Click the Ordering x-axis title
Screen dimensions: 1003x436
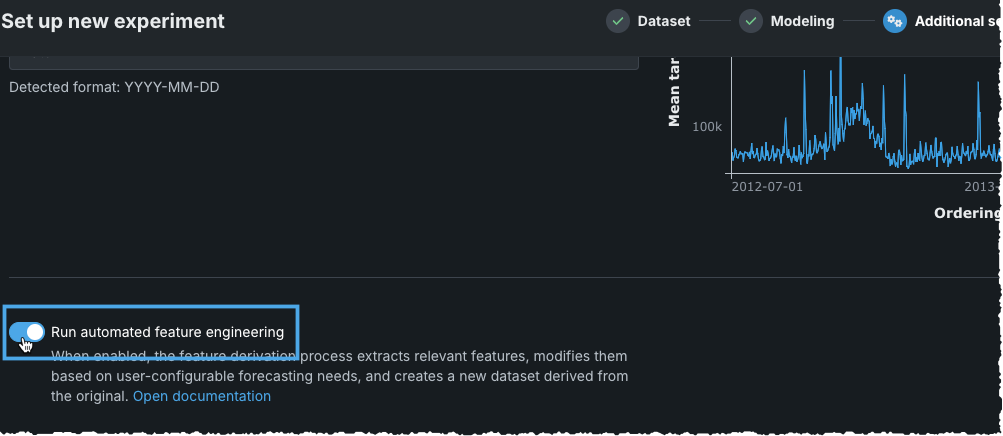coord(967,213)
